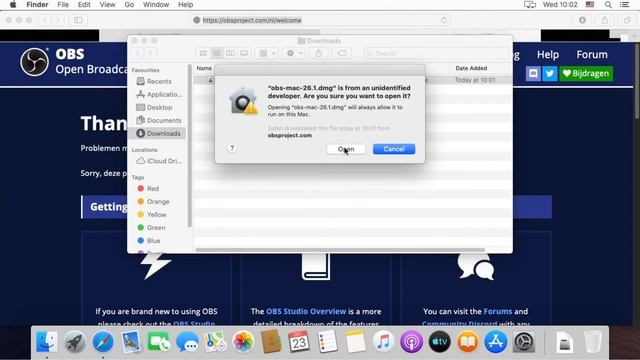640x360 pixels.
Task: Click the Twitter icon on OBS site
Action: click(550, 73)
